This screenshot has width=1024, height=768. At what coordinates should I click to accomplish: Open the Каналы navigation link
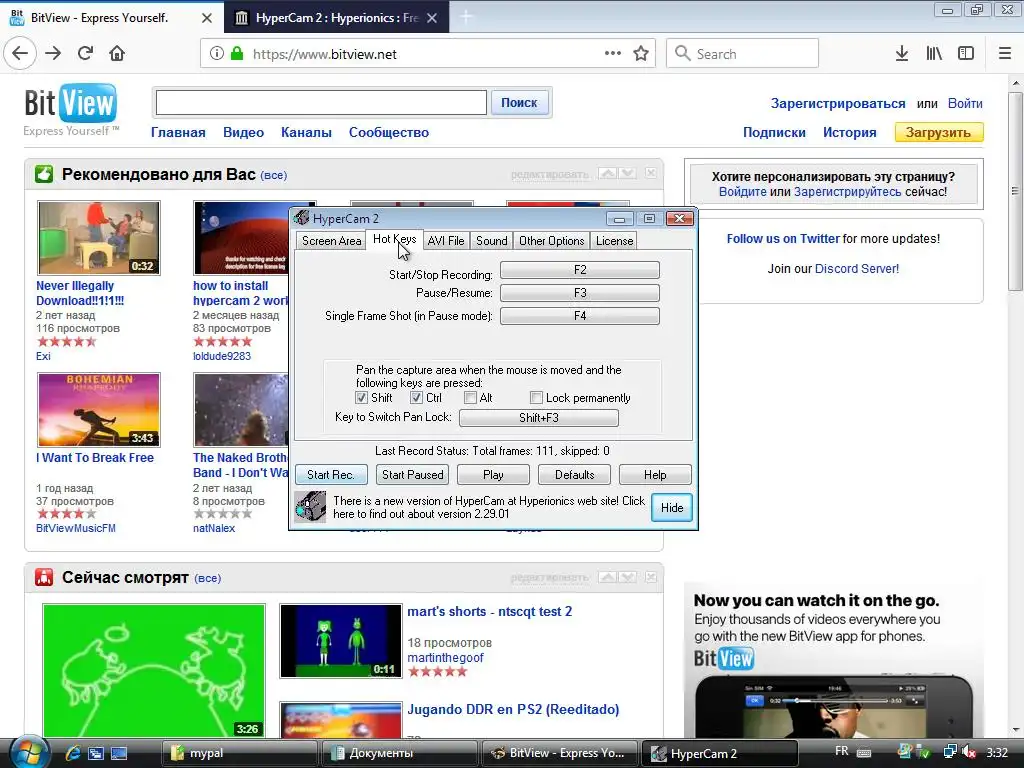tap(306, 132)
